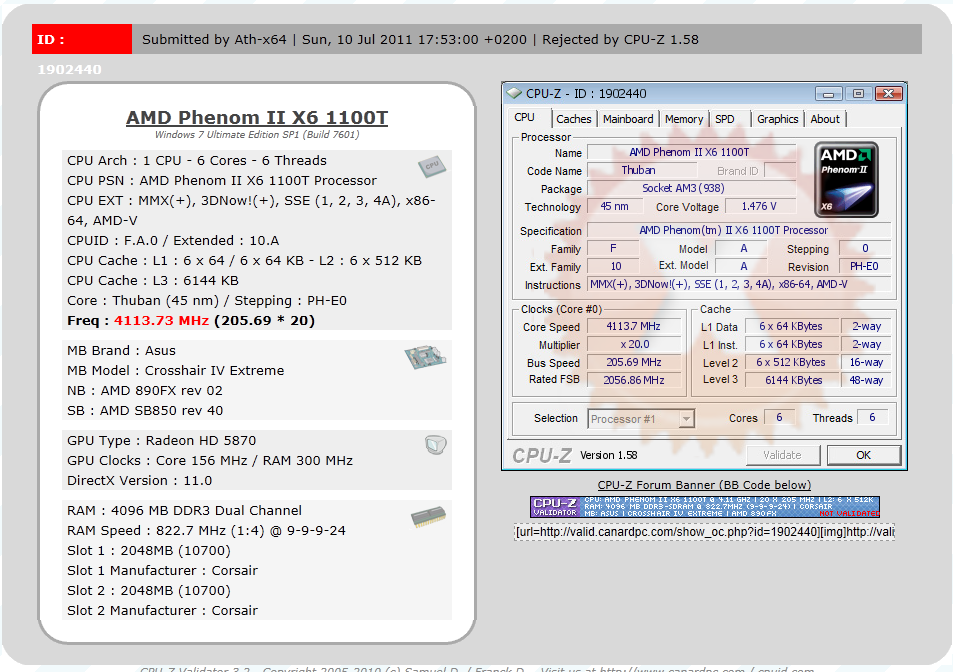Image resolution: width=953 pixels, height=672 pixels.
Task: Click the Level 2 value 6 x 512 KBytes
Action: [x=791, y=362]
